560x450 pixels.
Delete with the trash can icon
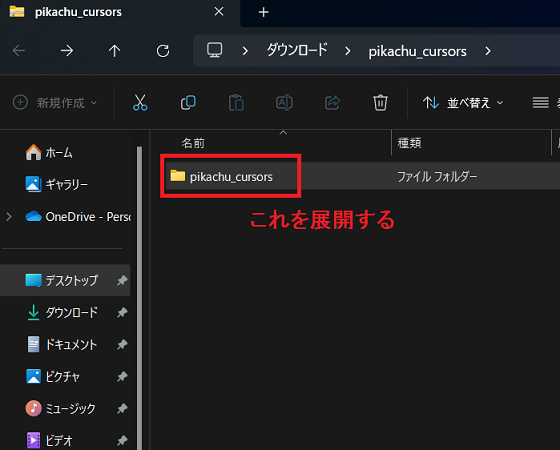pos(380,103)
